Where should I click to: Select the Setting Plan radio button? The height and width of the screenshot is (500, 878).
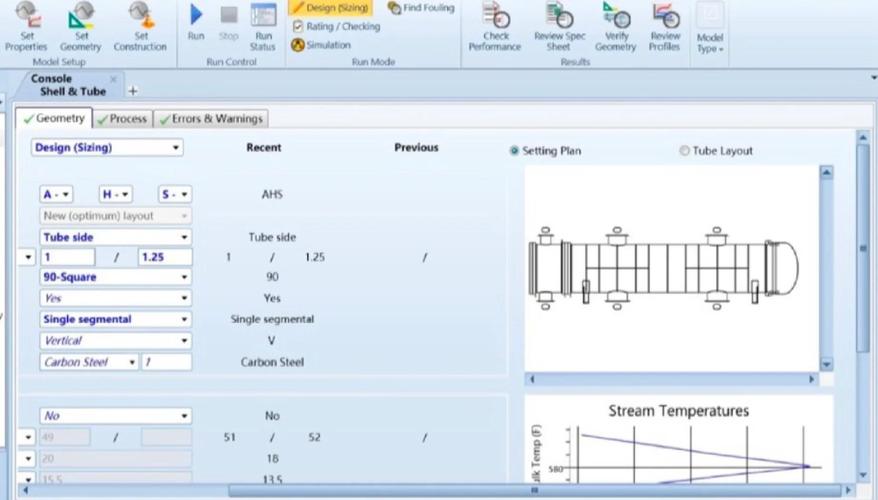pos(515,151)
